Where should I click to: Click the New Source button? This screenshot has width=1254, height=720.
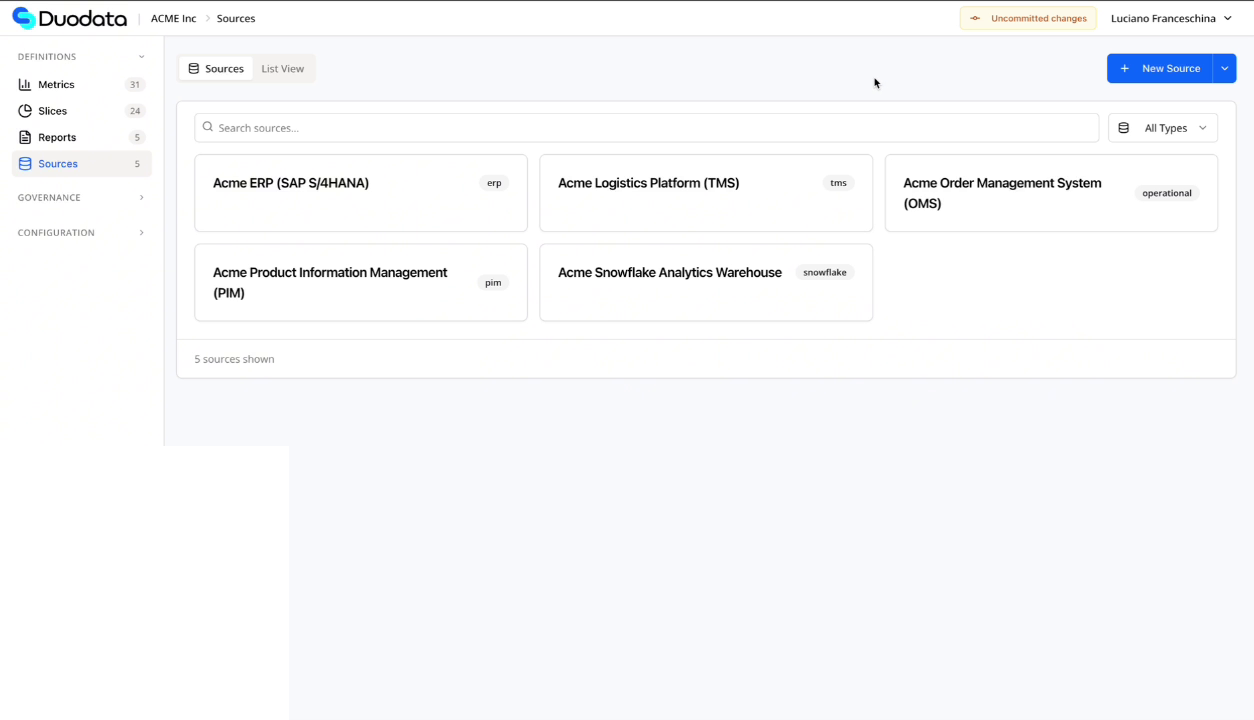[1160, 68]
